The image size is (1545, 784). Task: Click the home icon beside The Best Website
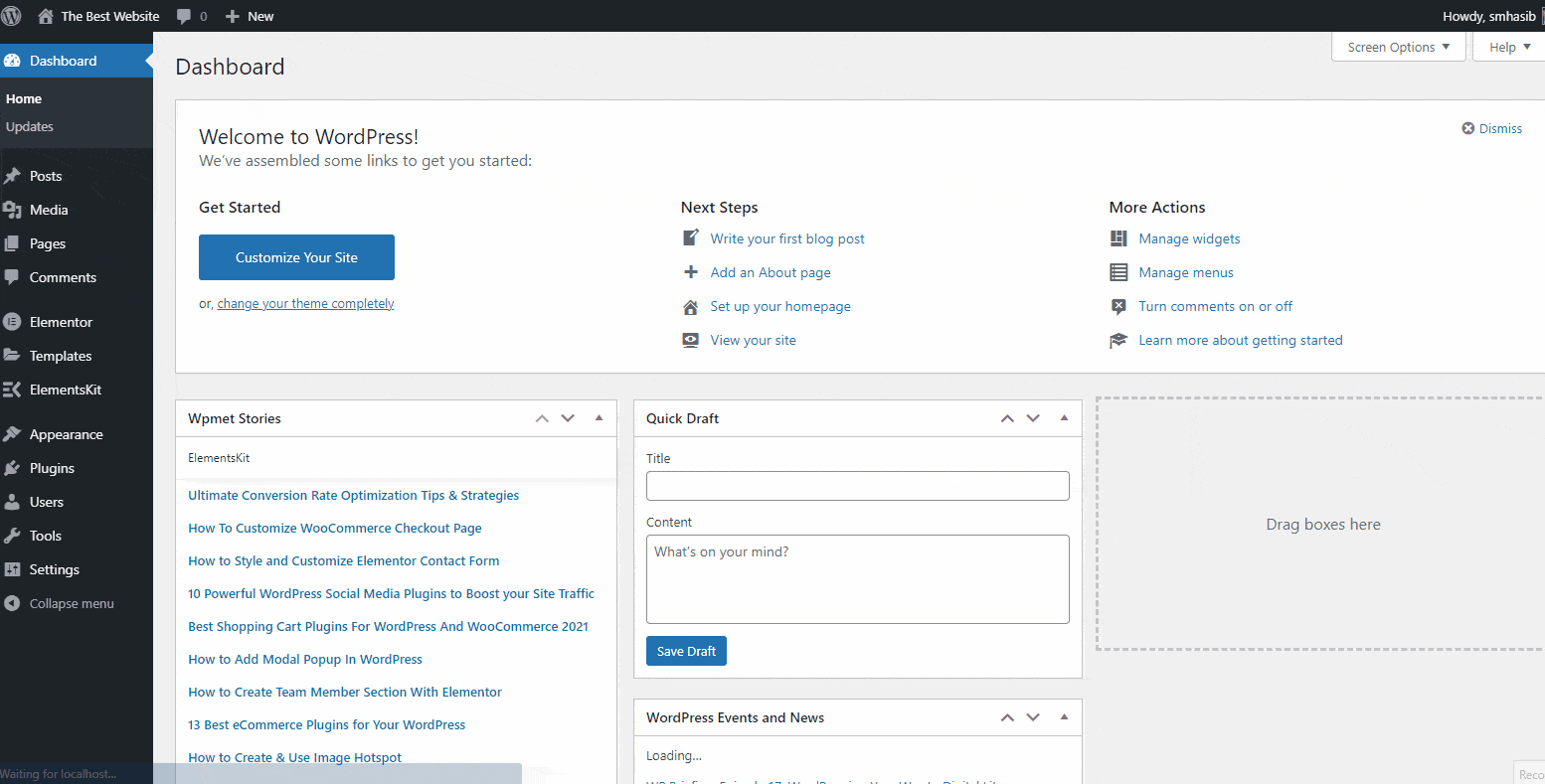[x=46, y=16]
